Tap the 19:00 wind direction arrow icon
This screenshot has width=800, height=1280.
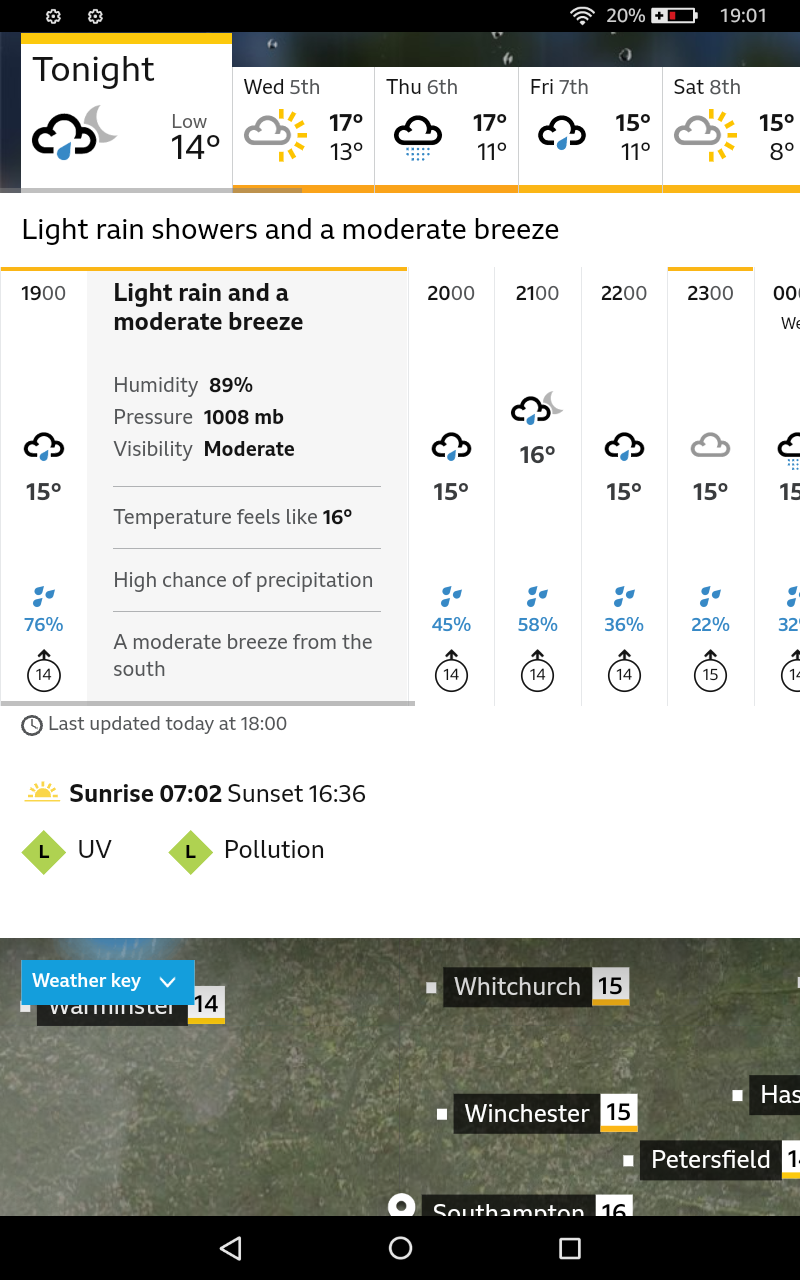[44, 672]
